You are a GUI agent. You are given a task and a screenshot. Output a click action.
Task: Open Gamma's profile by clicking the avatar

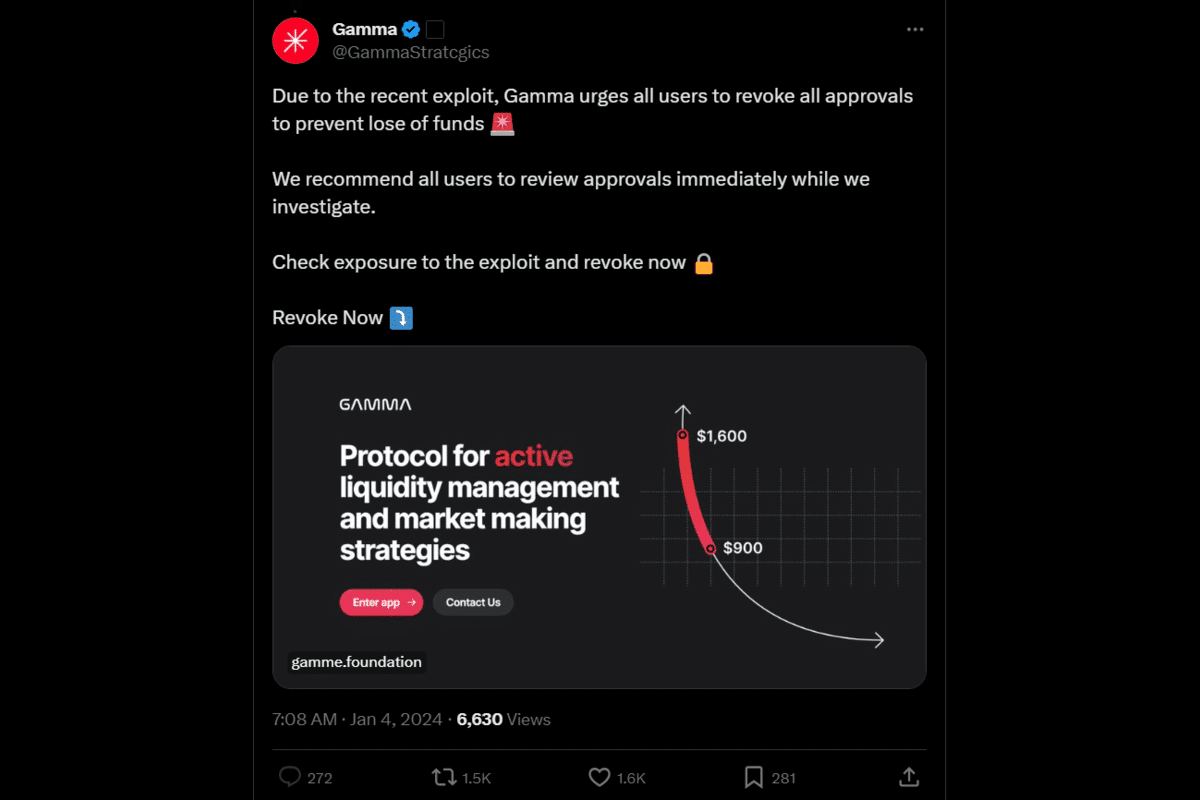click(x=295, y=40)
